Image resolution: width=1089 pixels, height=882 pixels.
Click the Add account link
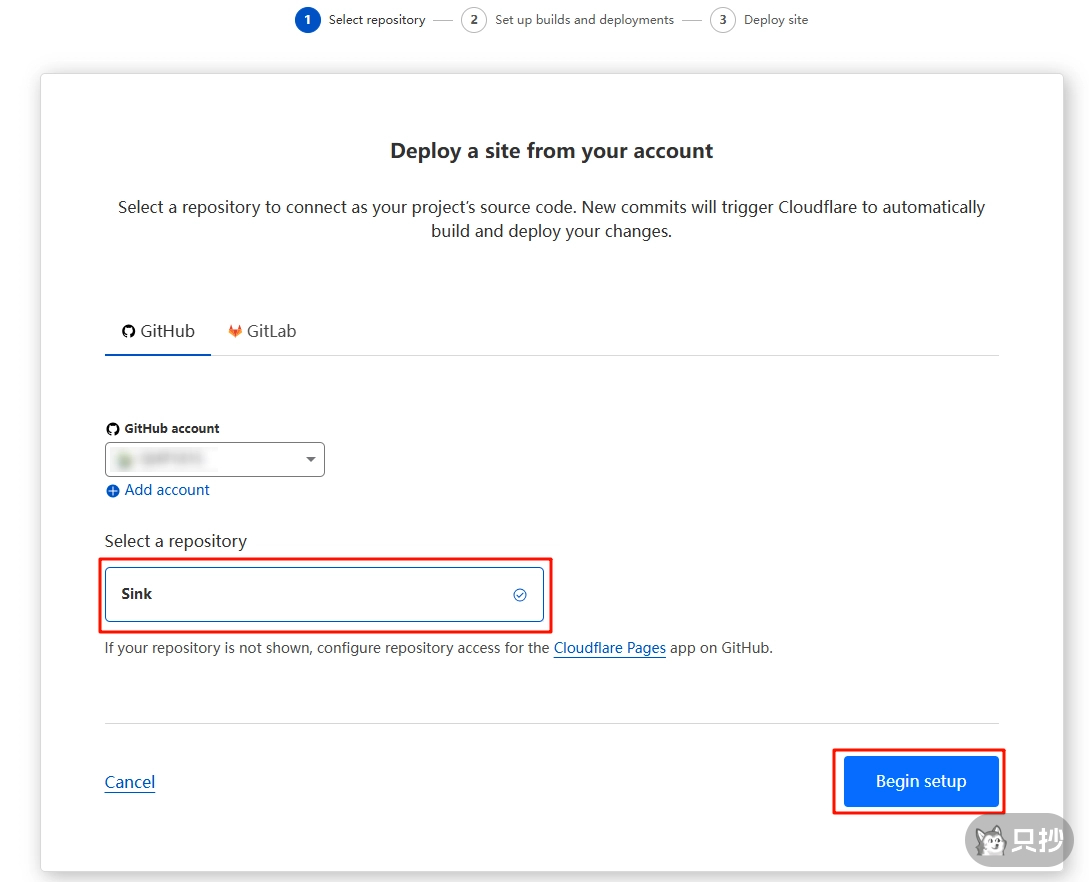point(167,490)
